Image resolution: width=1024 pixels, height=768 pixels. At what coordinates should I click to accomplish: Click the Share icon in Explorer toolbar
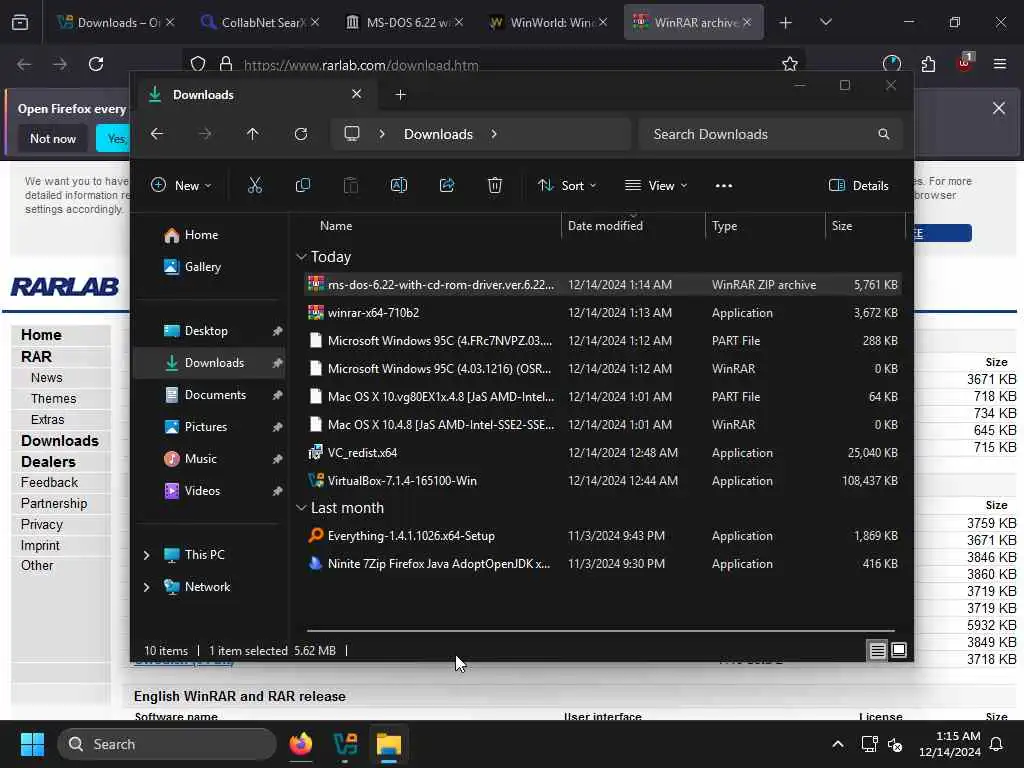point(447,185)
